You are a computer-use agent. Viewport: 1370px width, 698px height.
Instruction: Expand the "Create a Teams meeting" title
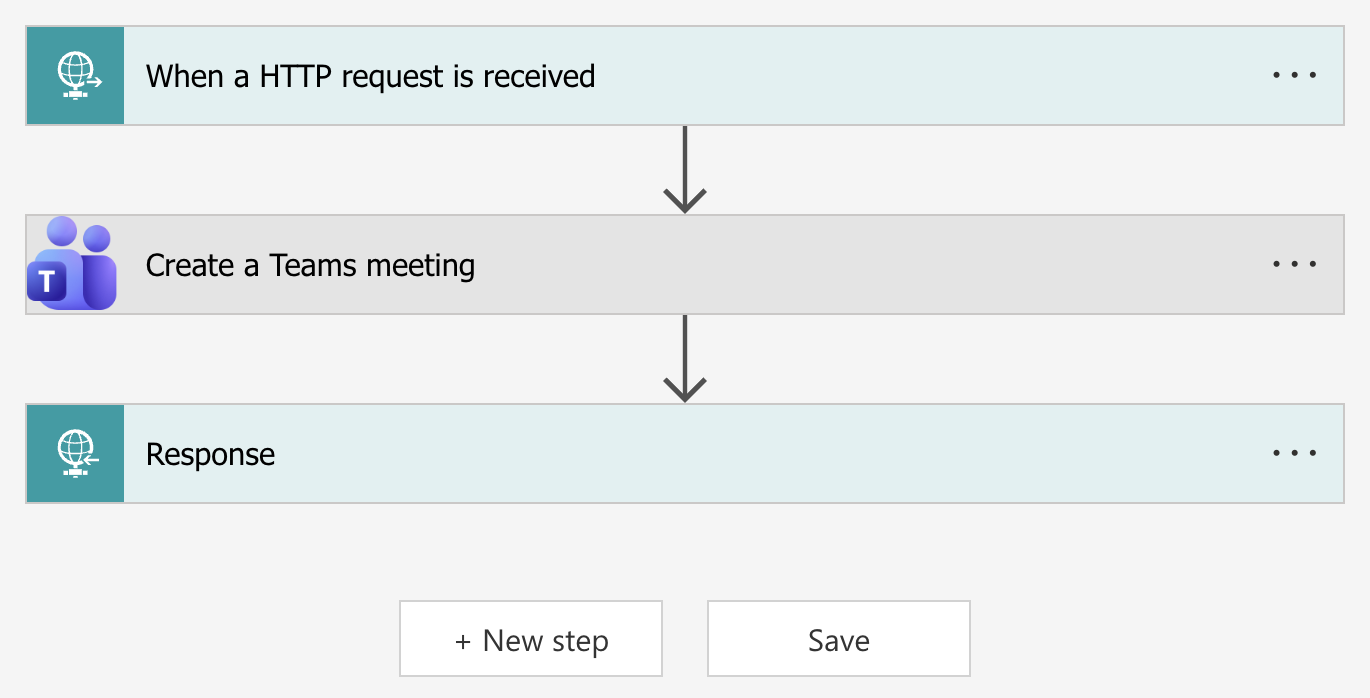point(310,265)
